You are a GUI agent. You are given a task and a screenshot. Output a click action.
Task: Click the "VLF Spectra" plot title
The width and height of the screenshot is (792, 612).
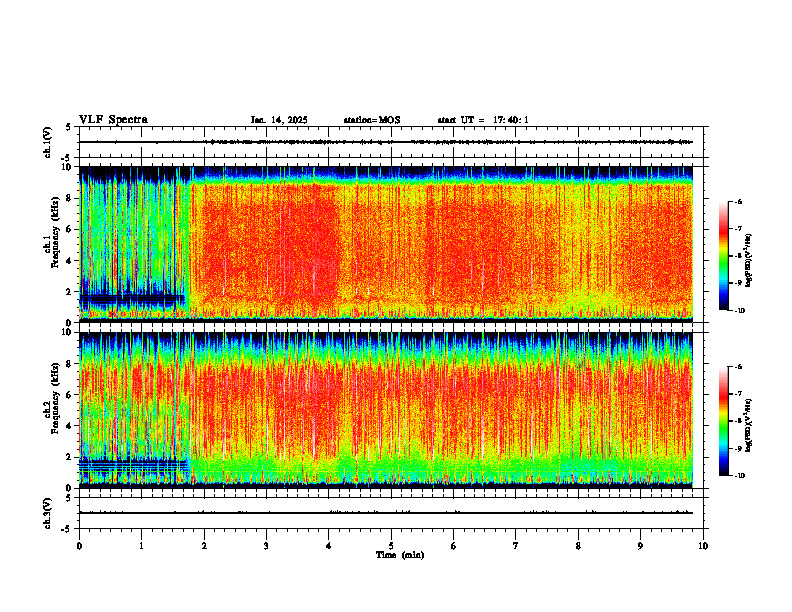(113, 120)
